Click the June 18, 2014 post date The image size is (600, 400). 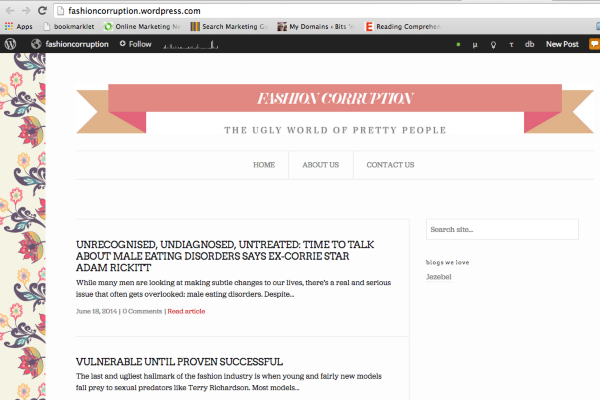coord(96,311)
